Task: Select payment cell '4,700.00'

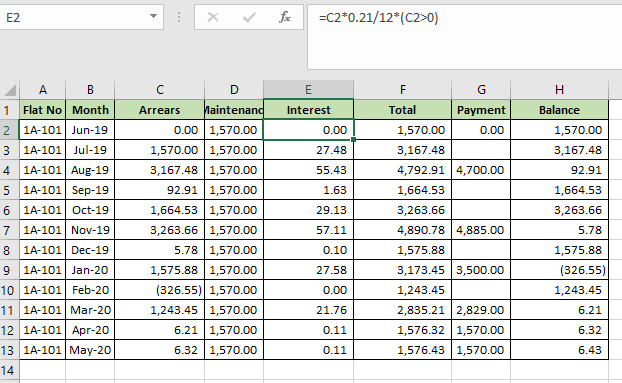Action: tap(481, 170)
